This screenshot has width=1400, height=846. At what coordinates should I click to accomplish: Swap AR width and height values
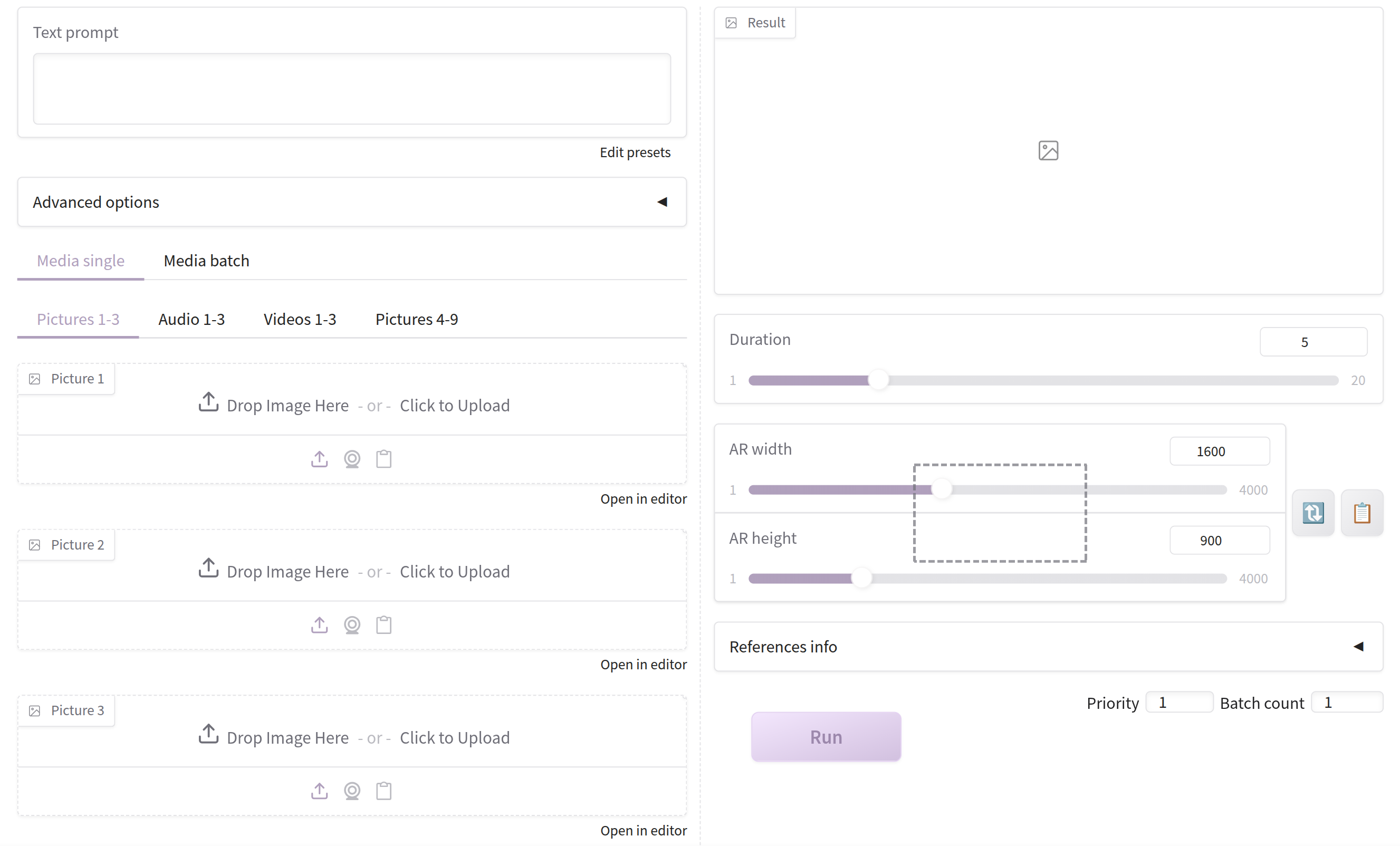tap(1313, 513)
